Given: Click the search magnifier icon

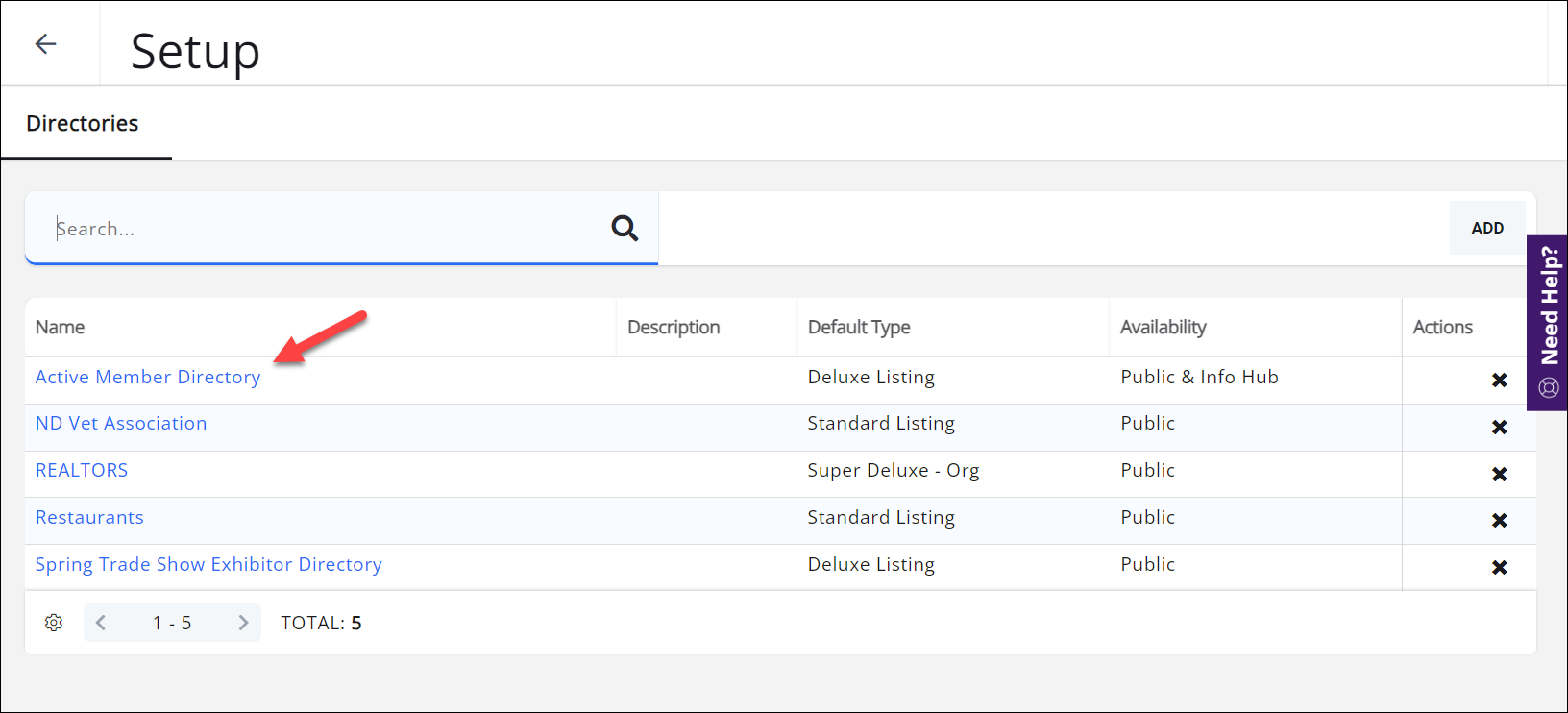Looking at the screenshot, I should point(625,228).
